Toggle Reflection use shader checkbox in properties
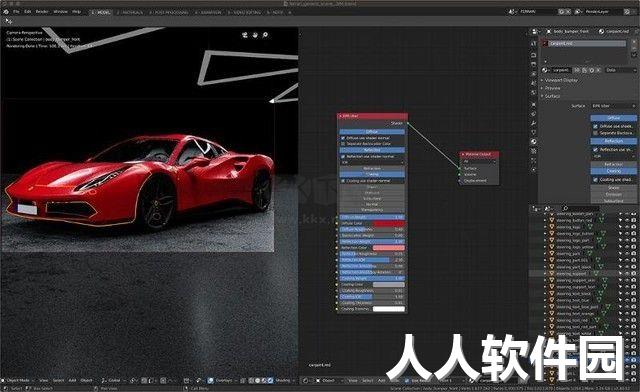The width and height of the screenshot is (640, 392). (x=596, y=150)
